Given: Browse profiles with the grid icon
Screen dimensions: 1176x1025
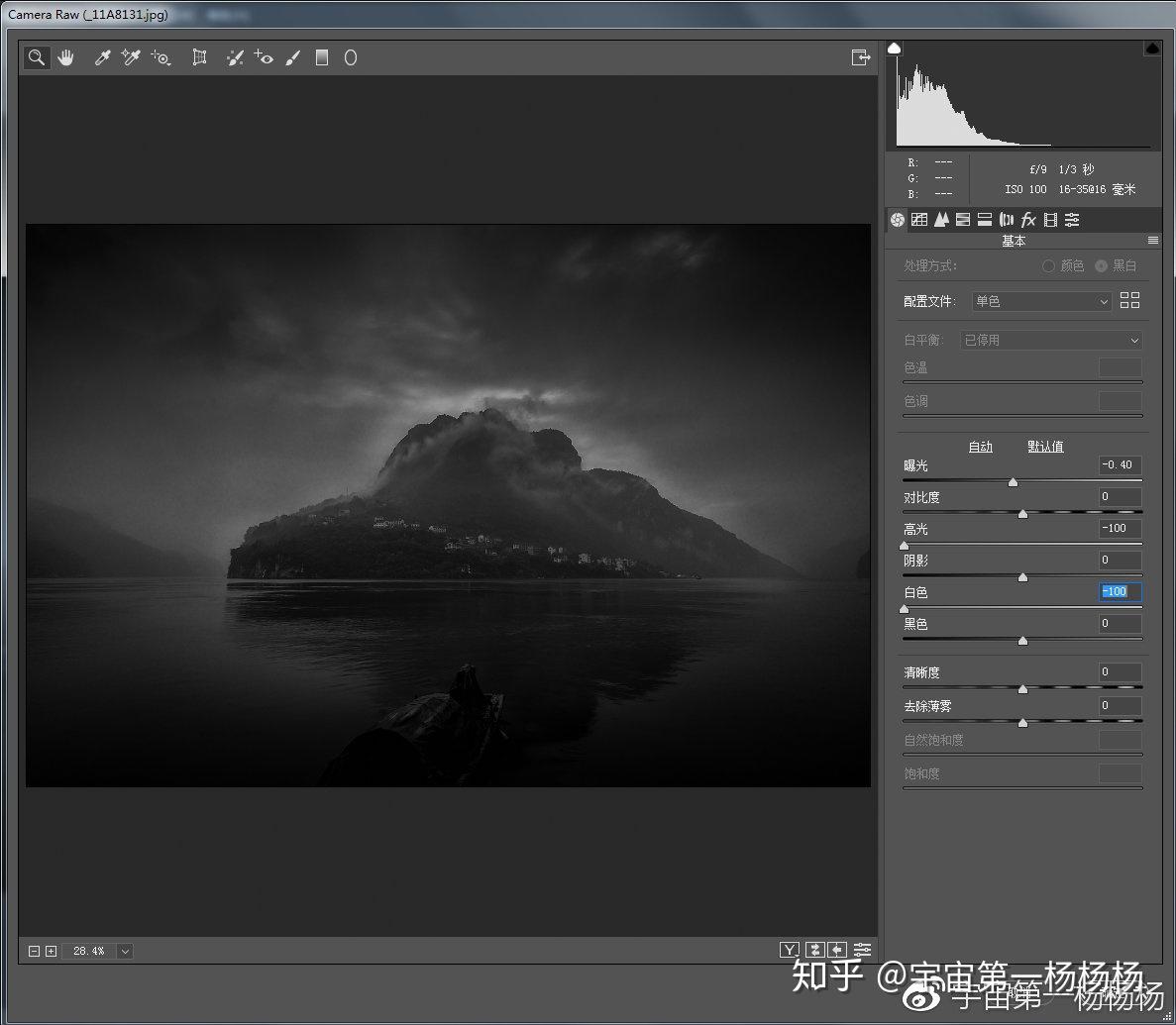Looking at the screenshot, I should pos(1129,301).
